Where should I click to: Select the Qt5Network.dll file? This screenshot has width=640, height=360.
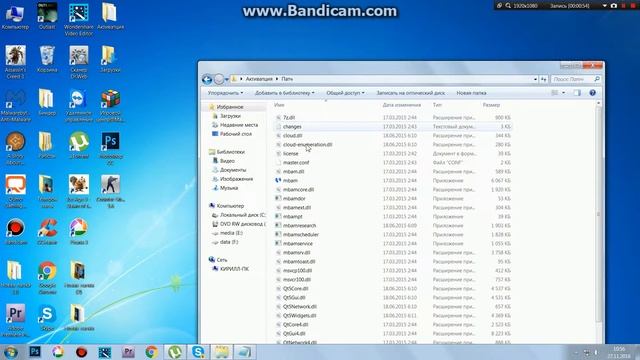300,307
